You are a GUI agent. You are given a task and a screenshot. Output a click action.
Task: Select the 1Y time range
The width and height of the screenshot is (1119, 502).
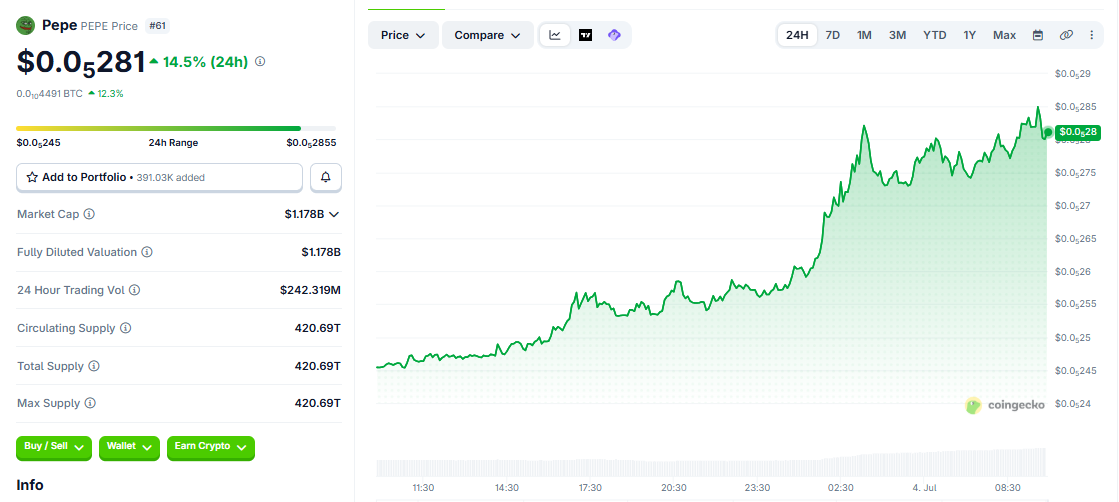970,35
